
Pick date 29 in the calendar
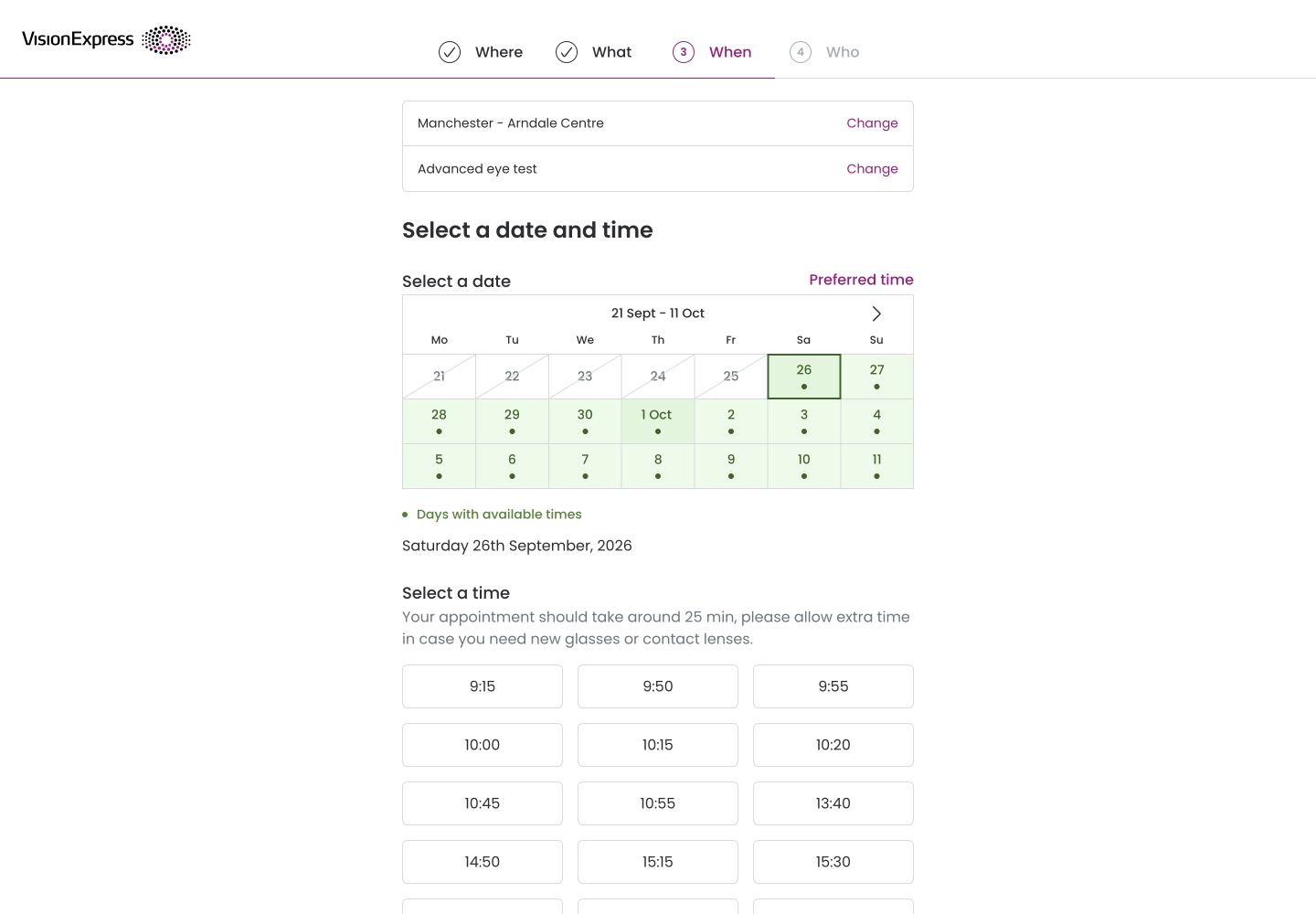coord(512,421)
